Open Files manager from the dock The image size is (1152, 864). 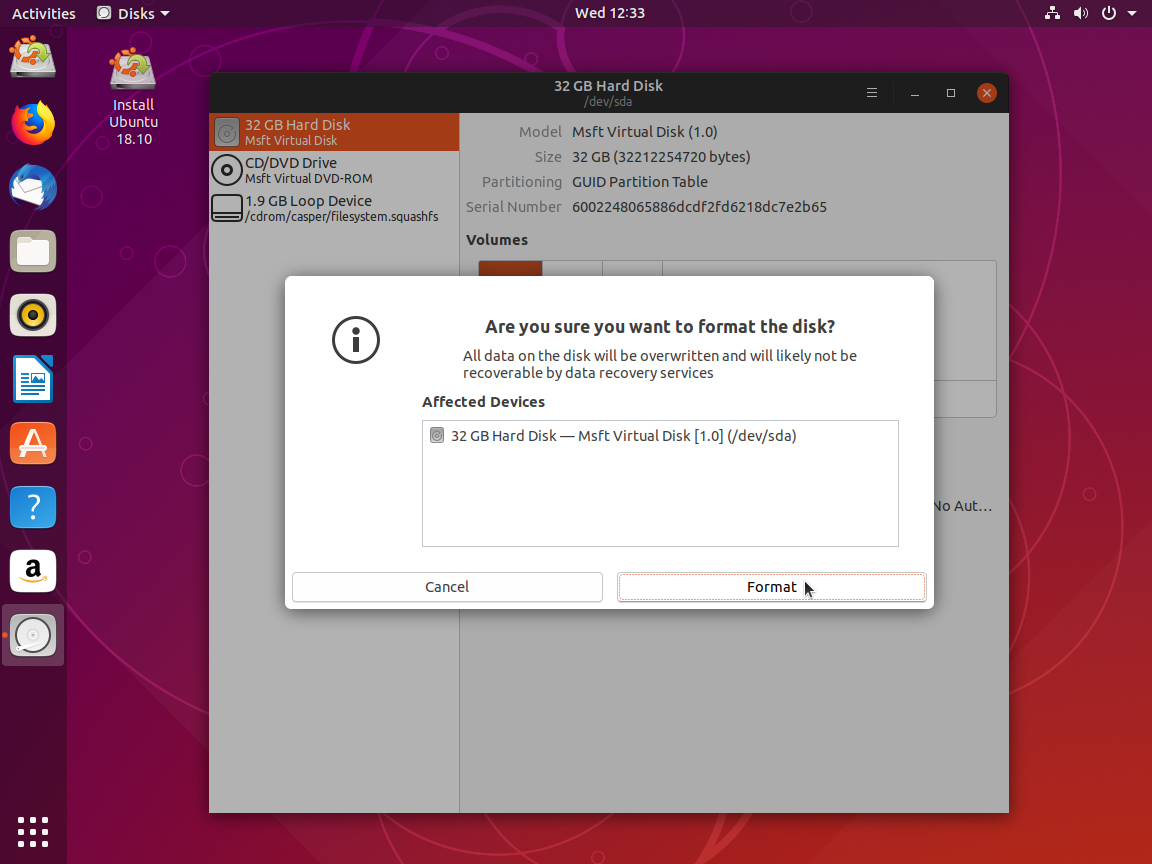point(33,251)
